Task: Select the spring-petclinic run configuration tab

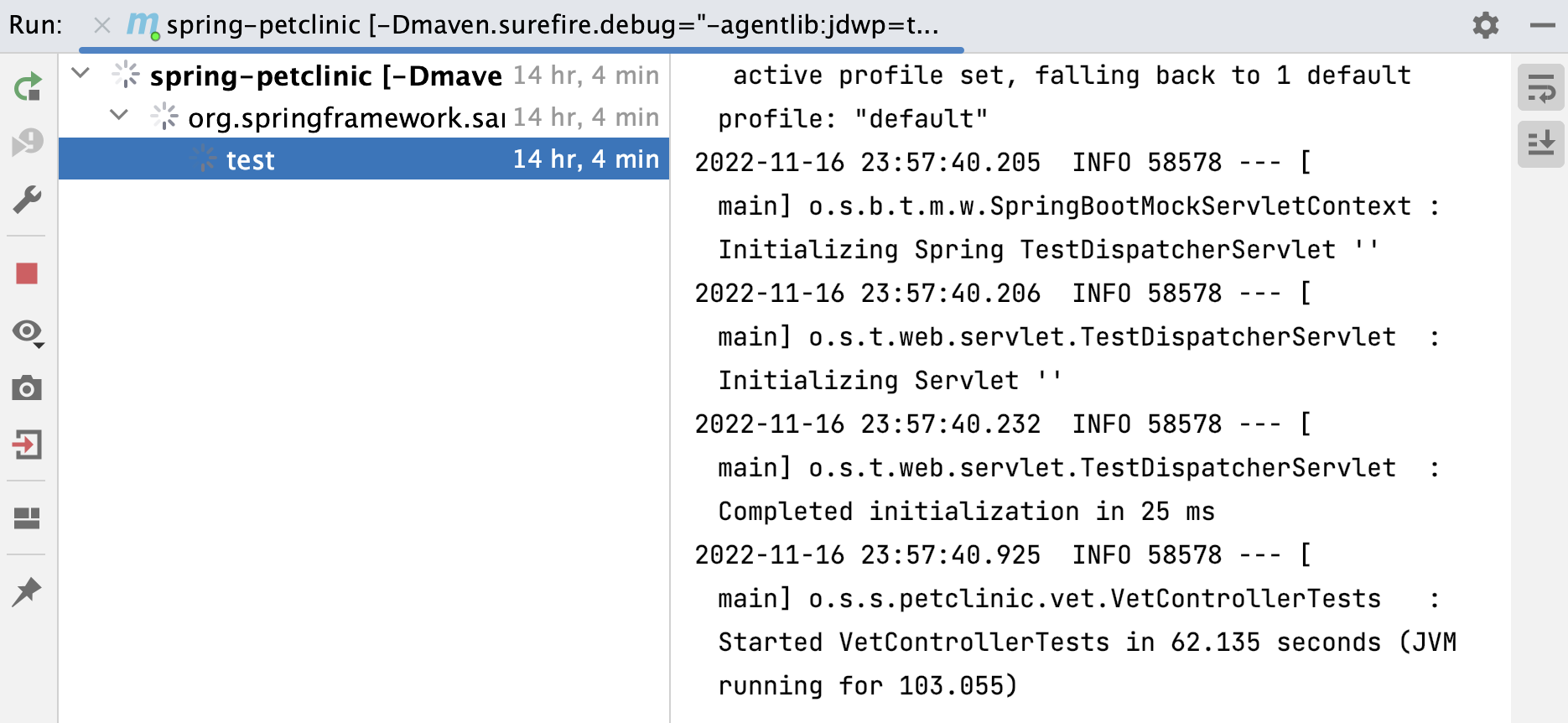Action: coord(533,25)
